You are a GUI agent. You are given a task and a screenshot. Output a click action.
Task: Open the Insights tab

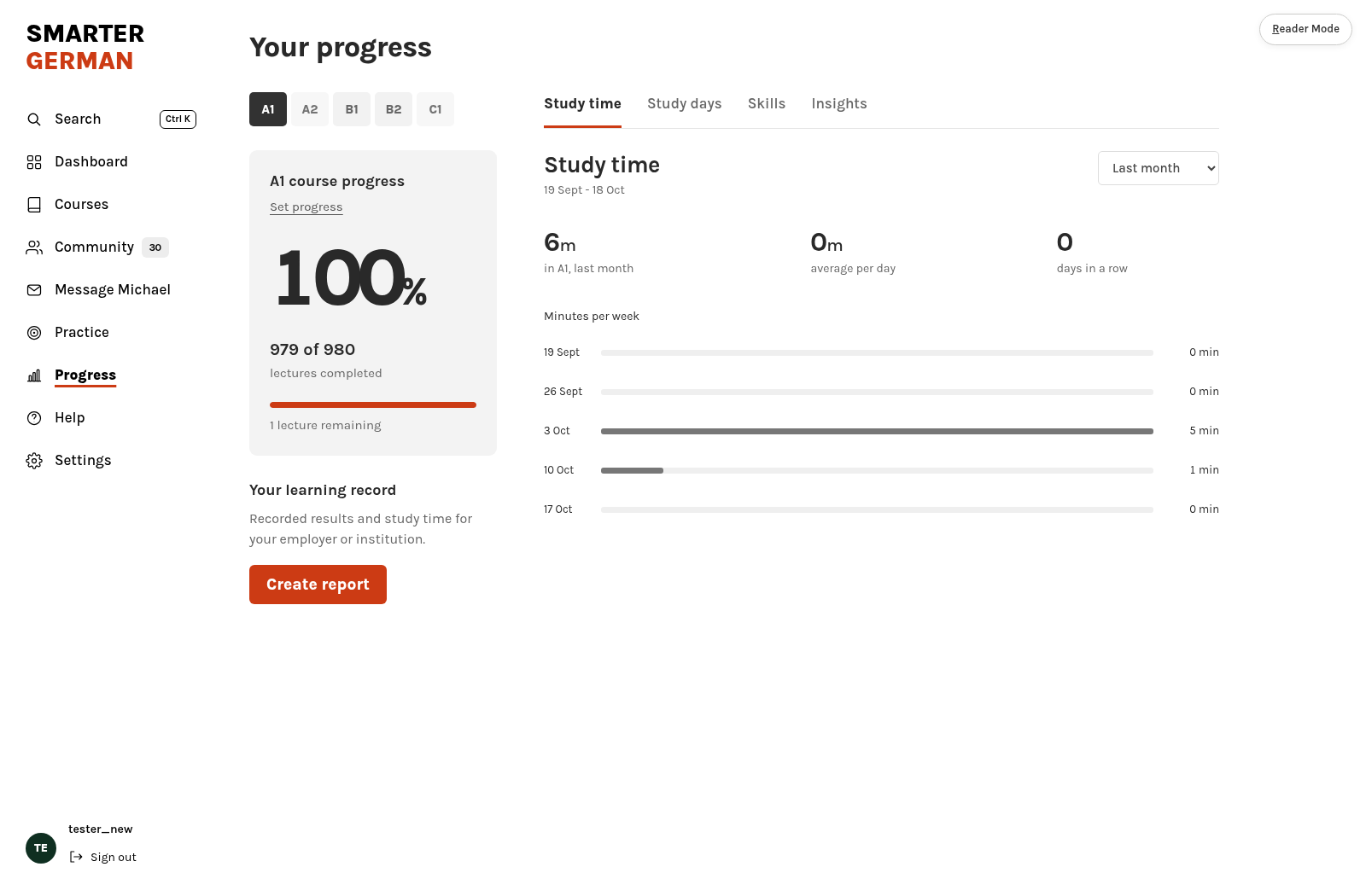839,104
